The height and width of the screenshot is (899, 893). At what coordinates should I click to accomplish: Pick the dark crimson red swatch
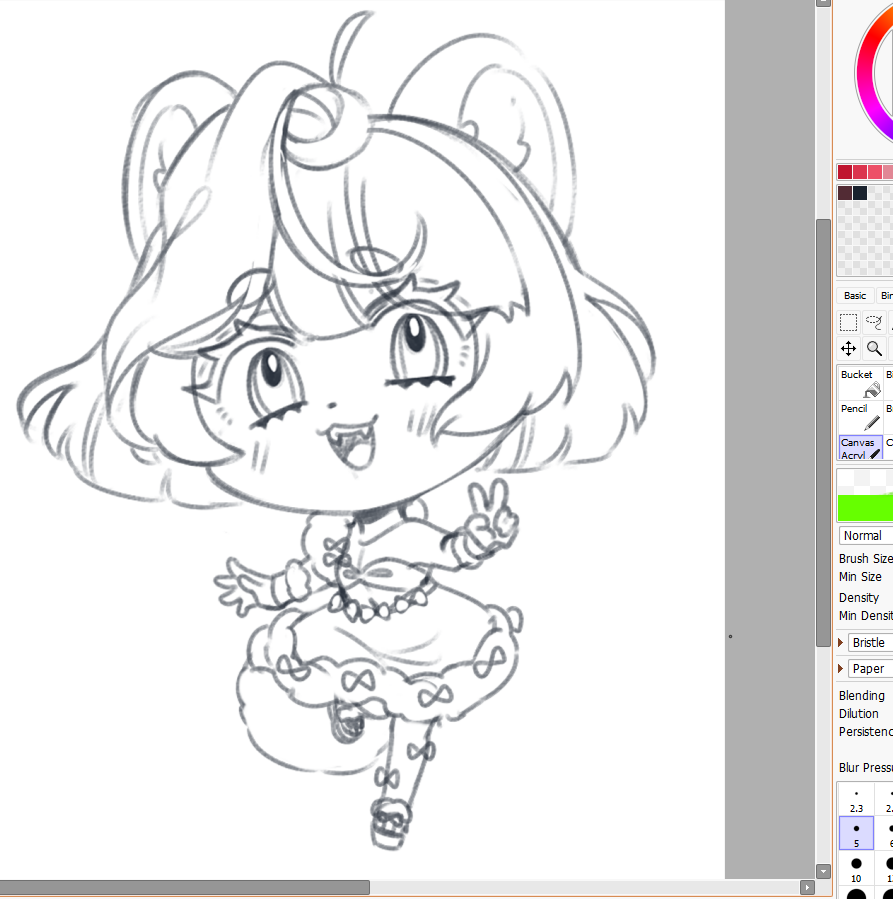click(845, 172)
